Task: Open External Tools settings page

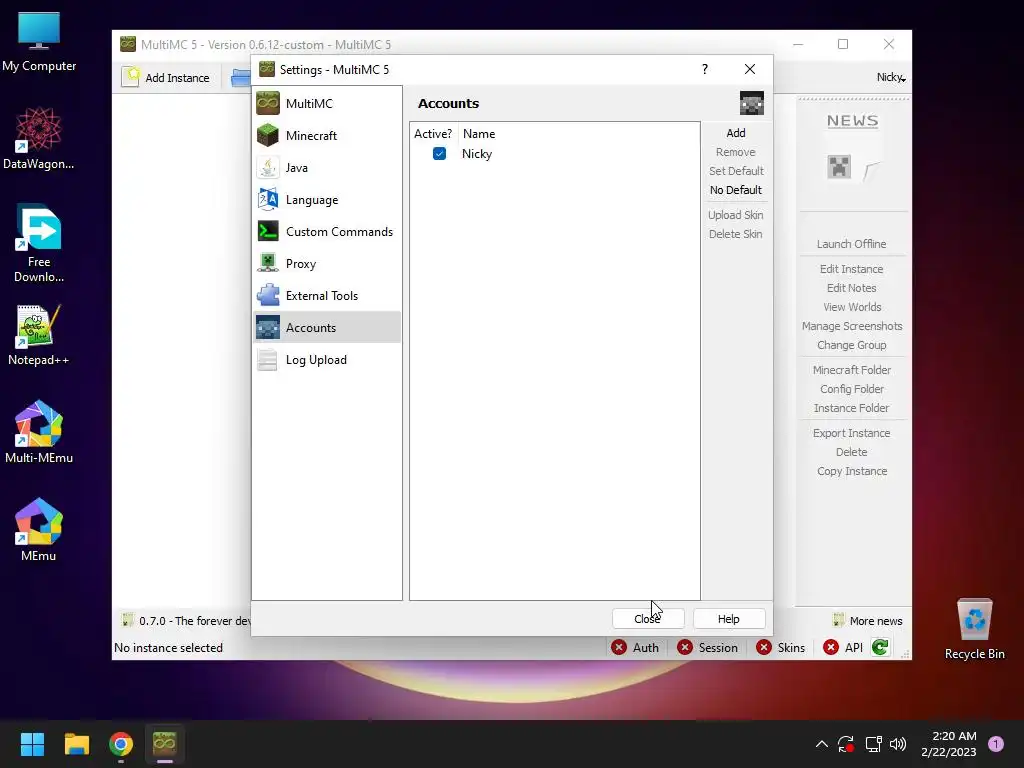Action: point(327,295)
